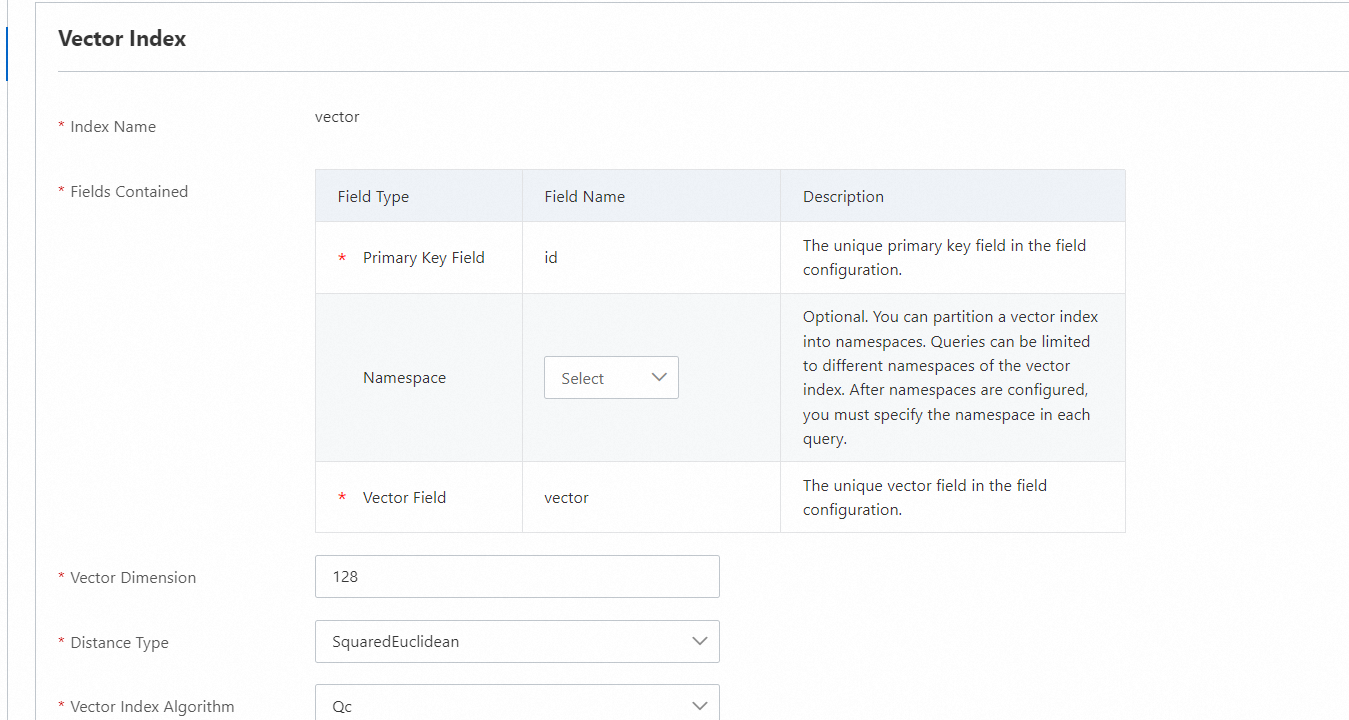Click the namespace description starting with 'Optional'

(950, 378)
